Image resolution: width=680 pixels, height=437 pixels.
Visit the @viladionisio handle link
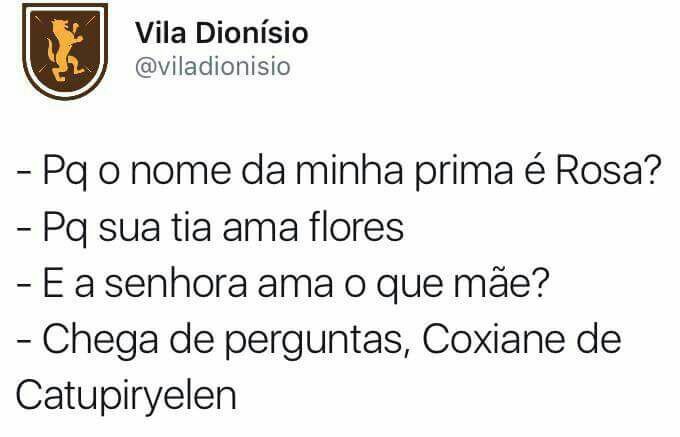click(212, 67)
